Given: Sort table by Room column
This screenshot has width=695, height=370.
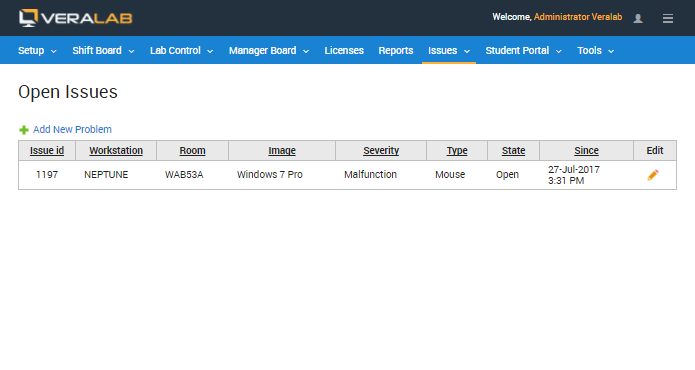Looking at the screenshot, I should click(x=192, y=151).
